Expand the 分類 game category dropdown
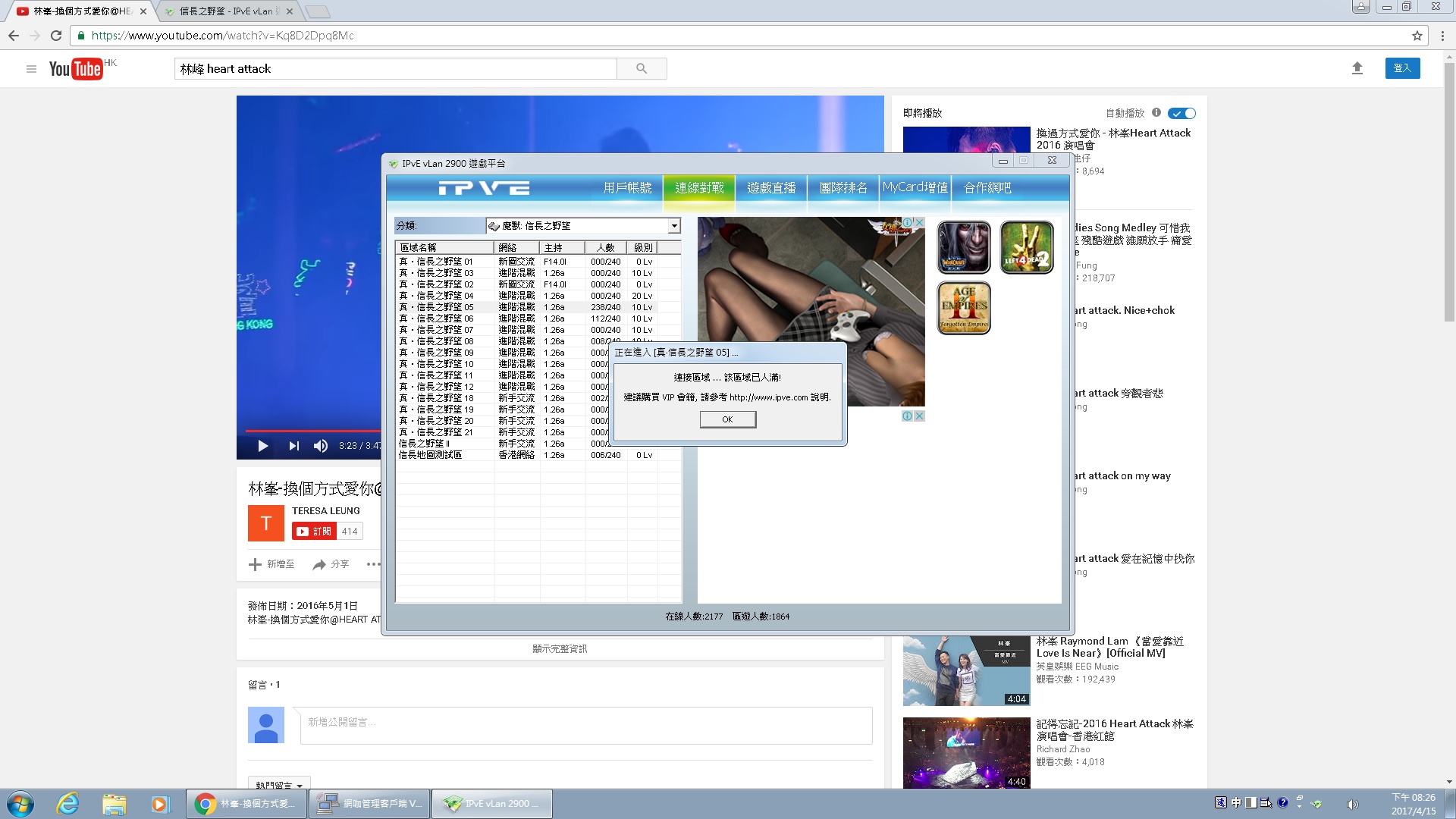1456x819 pixels. 673,226
